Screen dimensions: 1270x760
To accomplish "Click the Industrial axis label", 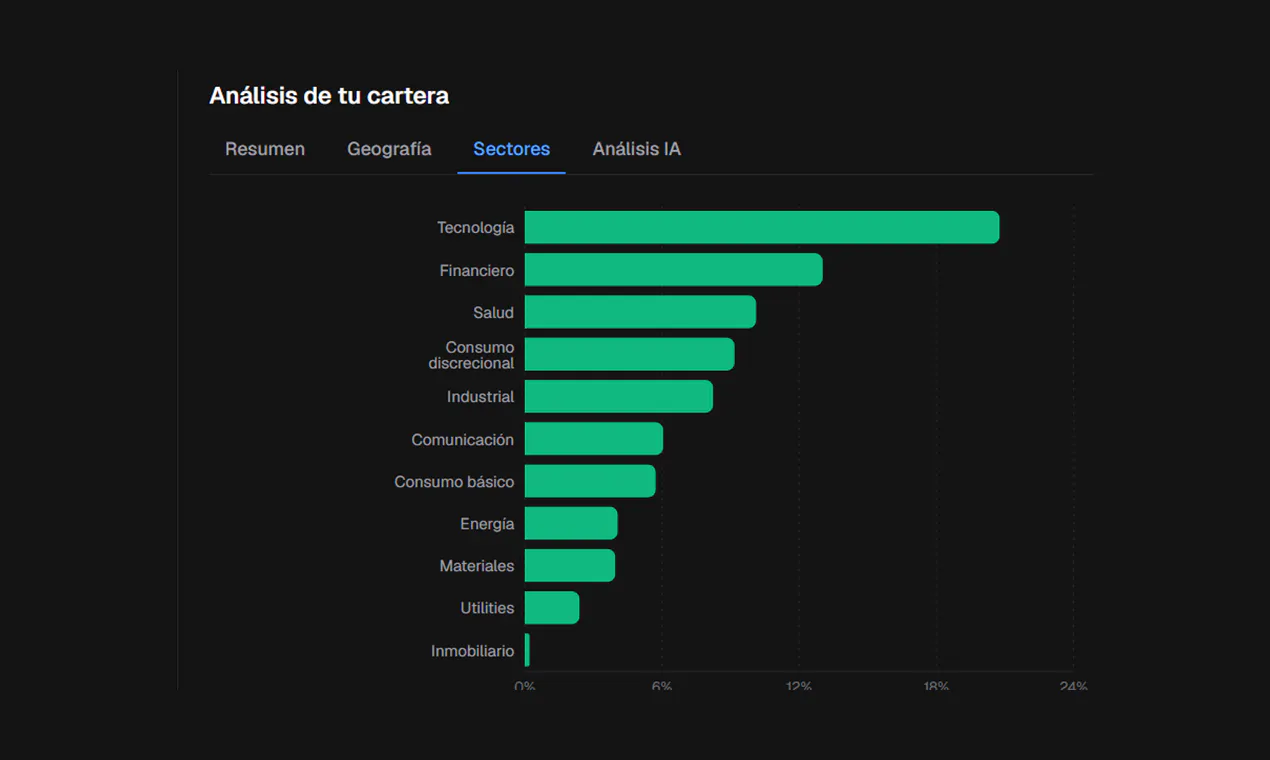I will point(480,397).
